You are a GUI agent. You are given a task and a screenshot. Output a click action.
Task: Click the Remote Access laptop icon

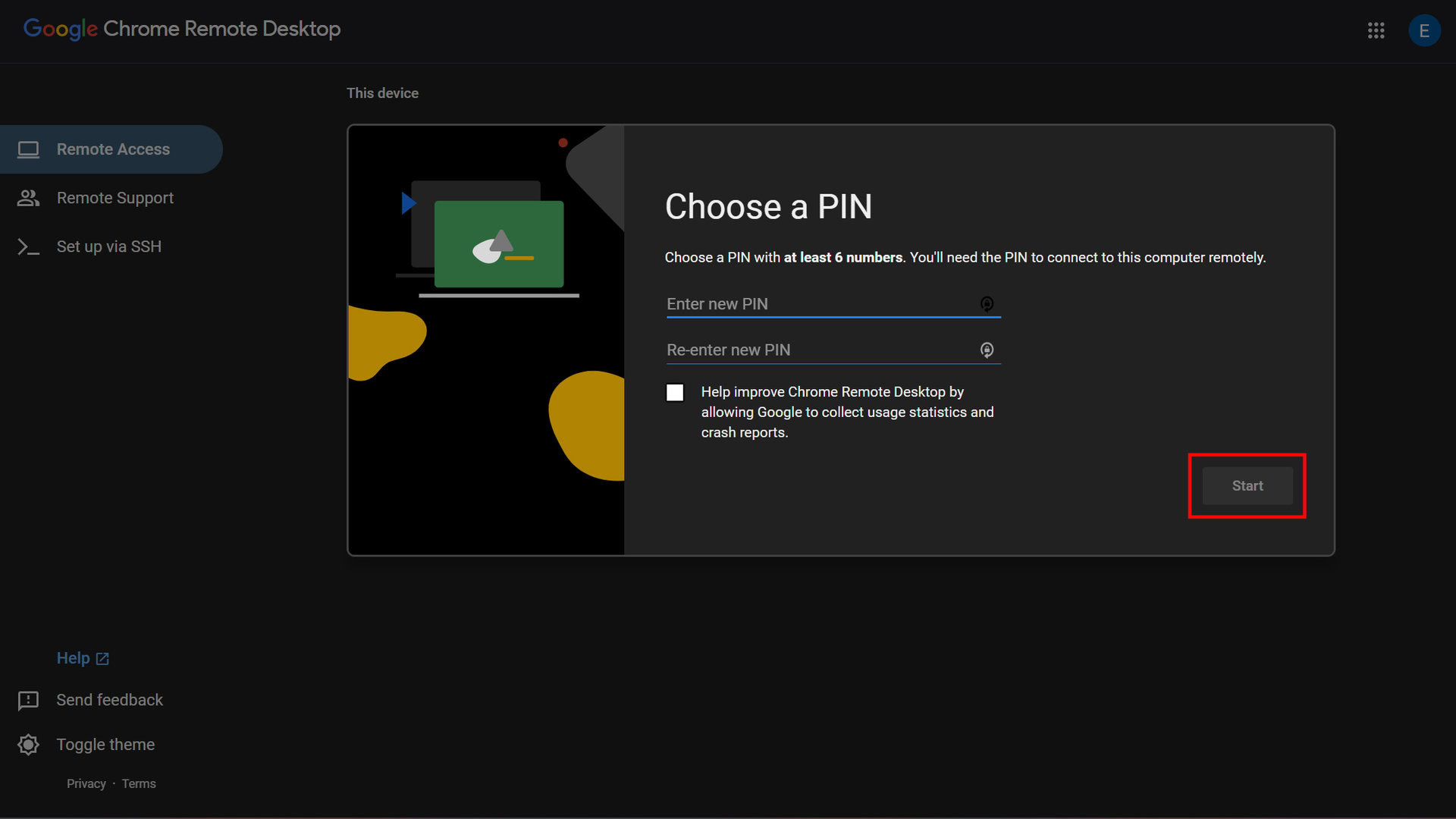coord(28,149)
